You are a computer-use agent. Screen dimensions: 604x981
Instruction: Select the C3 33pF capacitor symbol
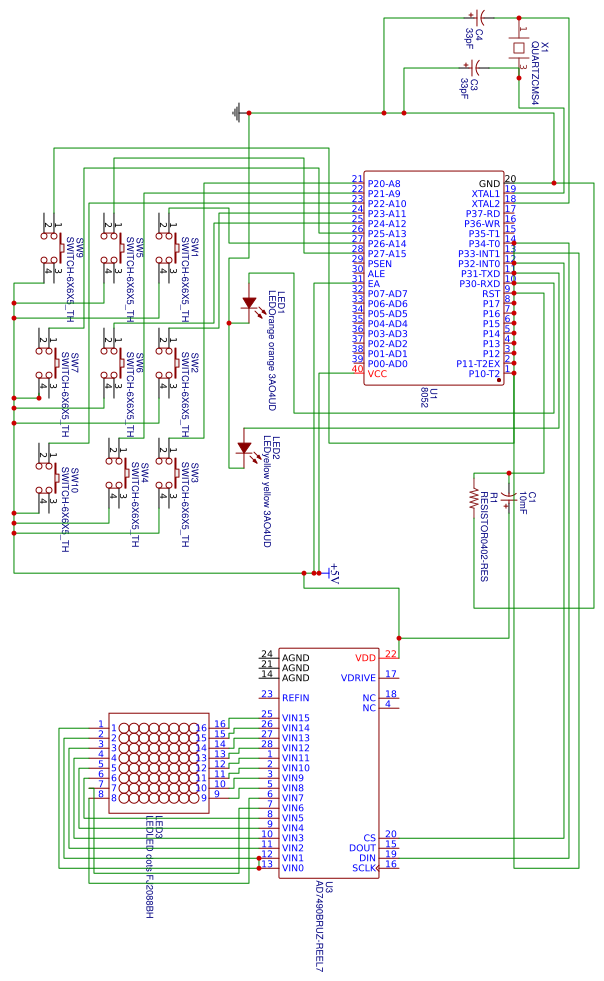tap(472, 68)
